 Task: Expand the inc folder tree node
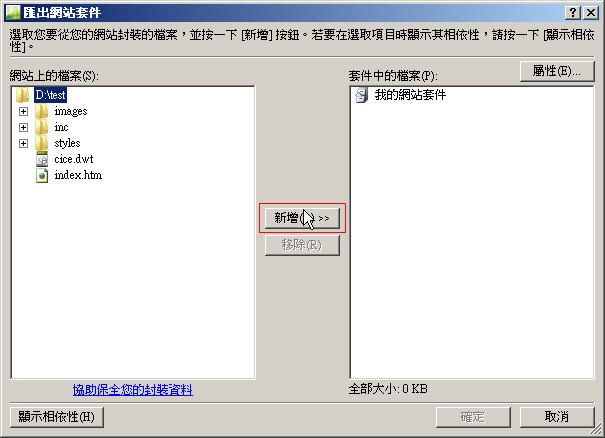coord(24,127)
